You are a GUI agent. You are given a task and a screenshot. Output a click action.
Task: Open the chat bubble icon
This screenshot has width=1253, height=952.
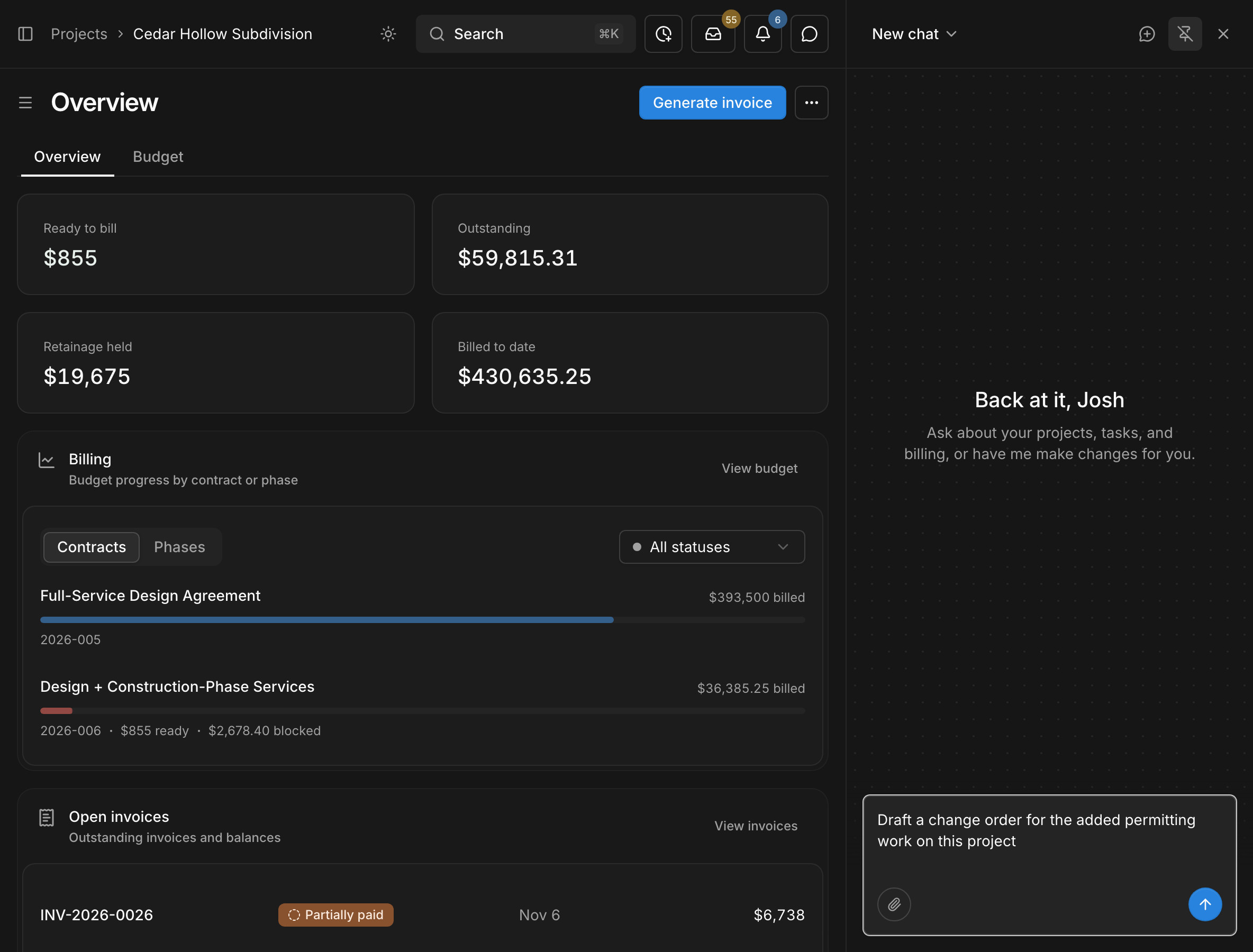[x=809, y=34]
